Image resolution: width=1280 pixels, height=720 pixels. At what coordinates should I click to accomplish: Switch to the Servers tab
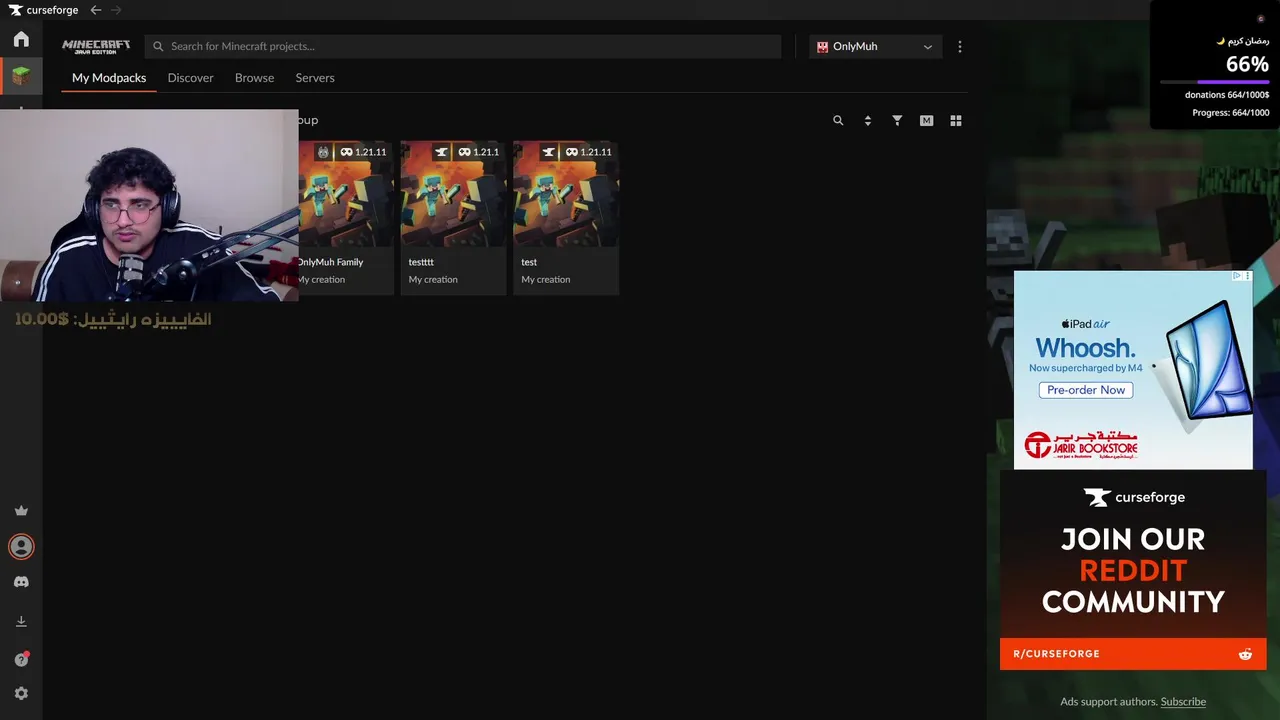[x=315, y=78]
